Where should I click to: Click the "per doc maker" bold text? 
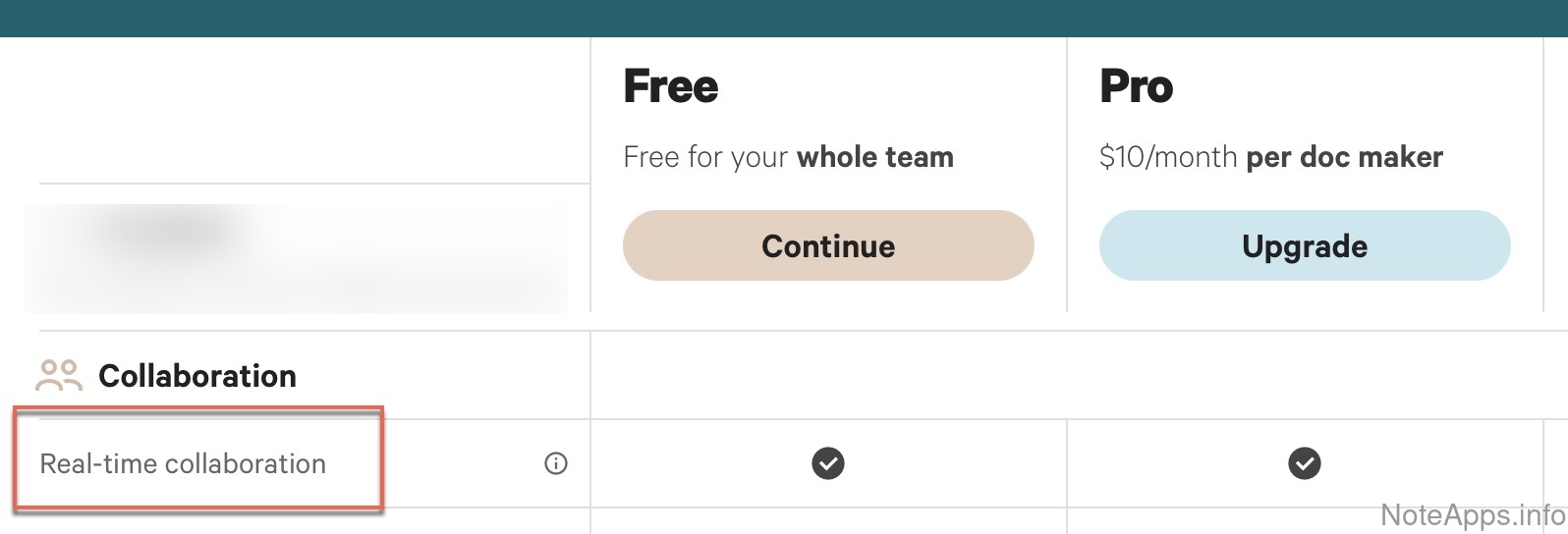(1345, 157)
